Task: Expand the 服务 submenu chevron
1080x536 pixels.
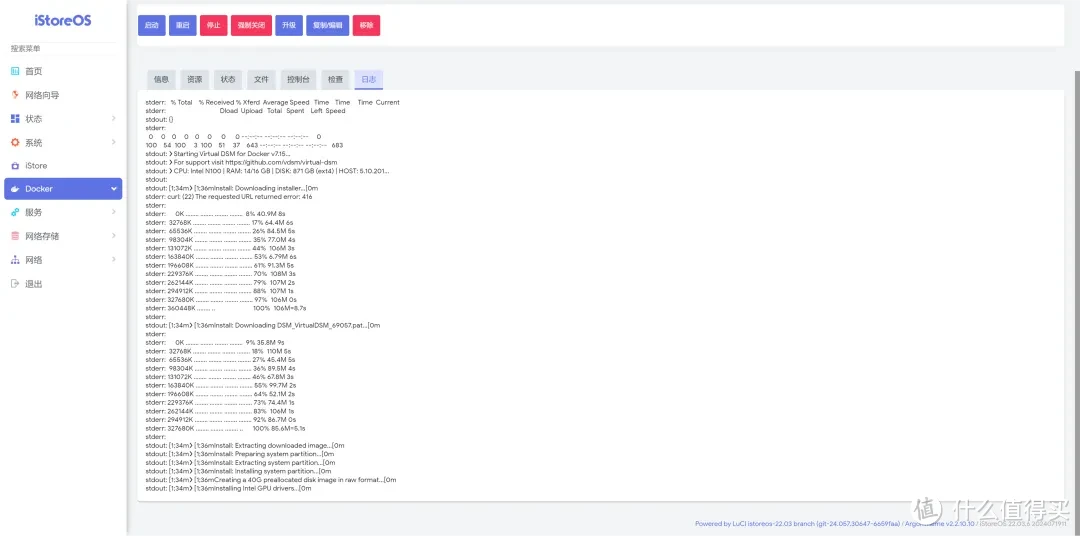Action: tap(114, 212)
